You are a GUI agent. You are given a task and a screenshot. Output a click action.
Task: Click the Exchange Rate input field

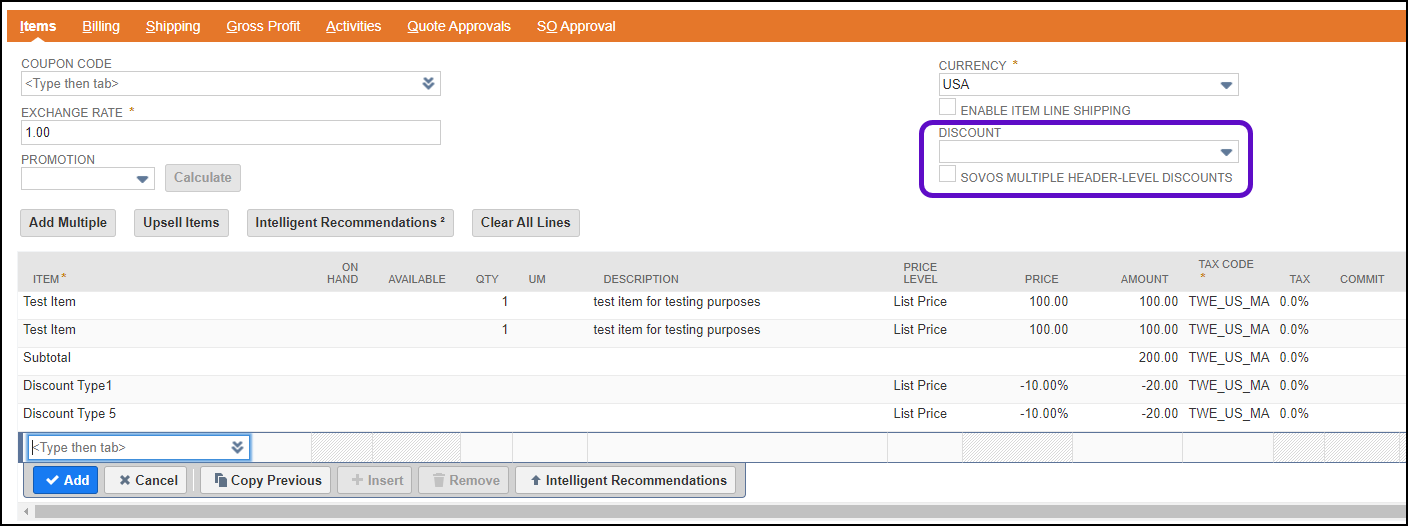click(x=230, y=132)
